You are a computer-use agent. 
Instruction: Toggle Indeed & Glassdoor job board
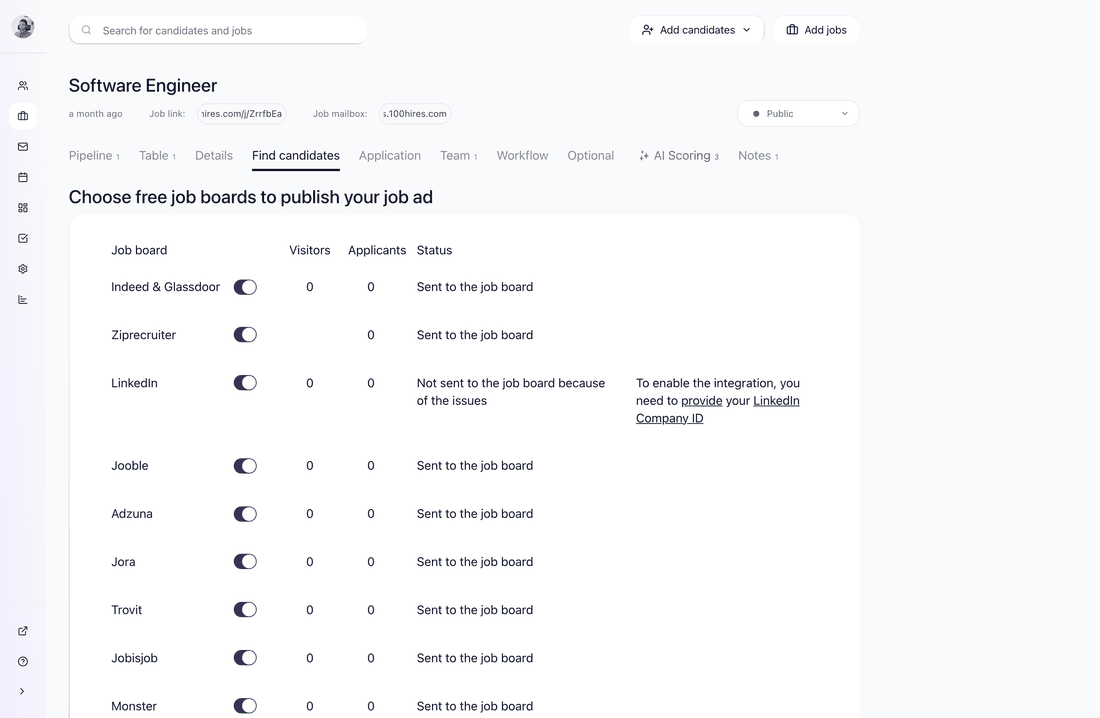(246, 287)
